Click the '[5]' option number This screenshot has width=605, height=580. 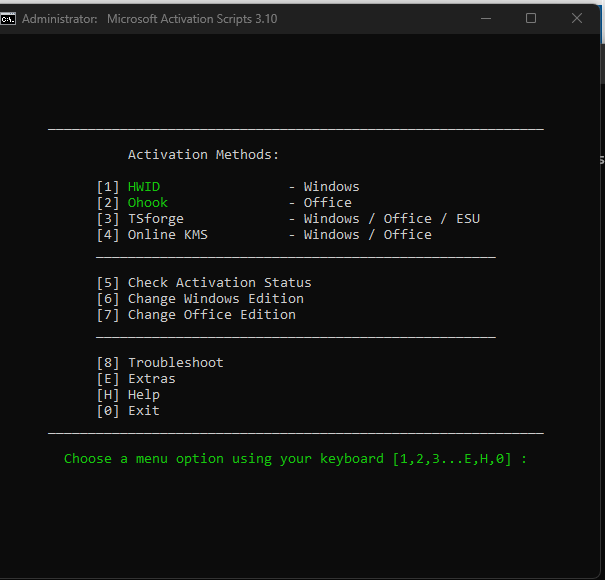coord(108,283)
